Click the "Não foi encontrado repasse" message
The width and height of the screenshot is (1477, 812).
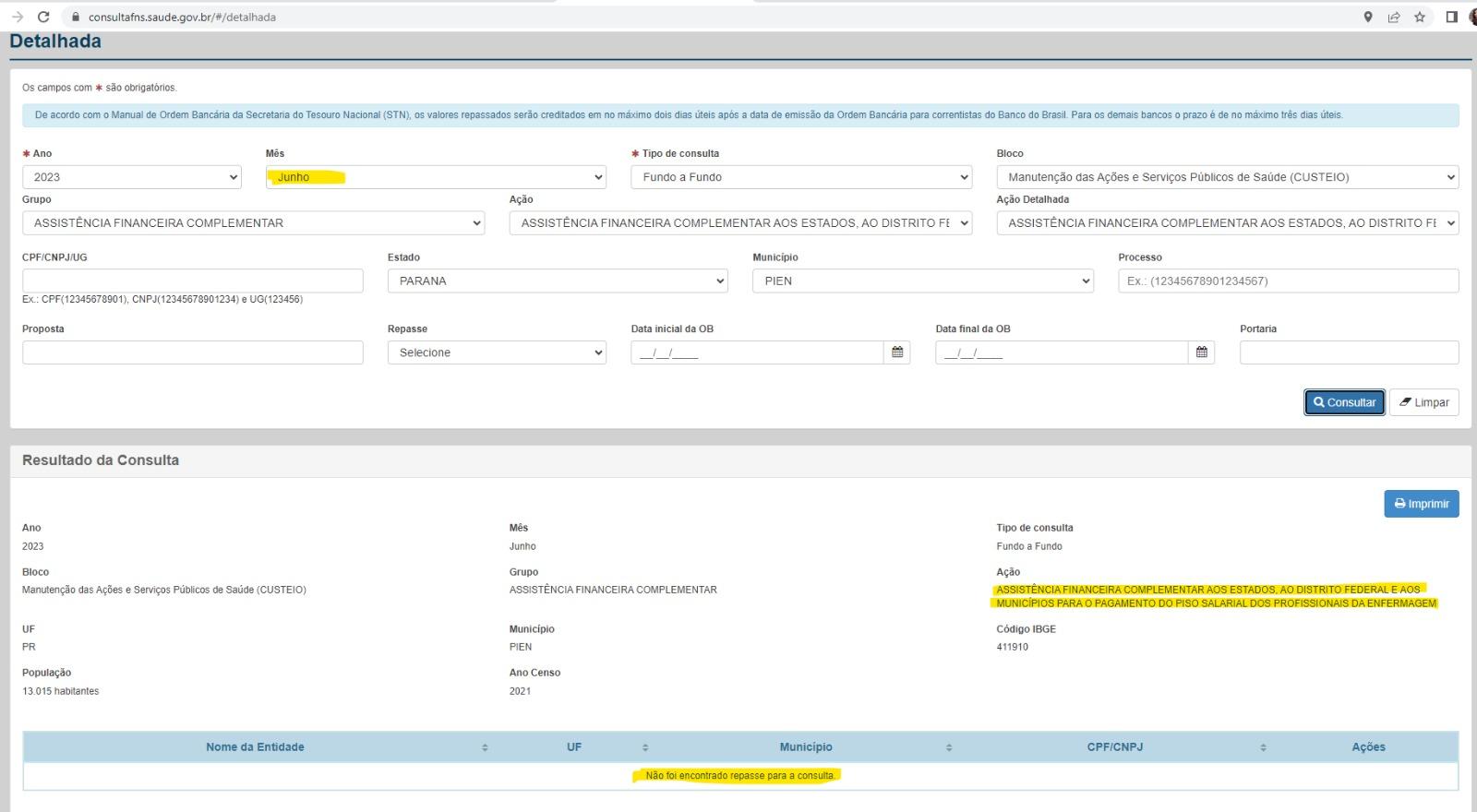click(x=740, y=776)
